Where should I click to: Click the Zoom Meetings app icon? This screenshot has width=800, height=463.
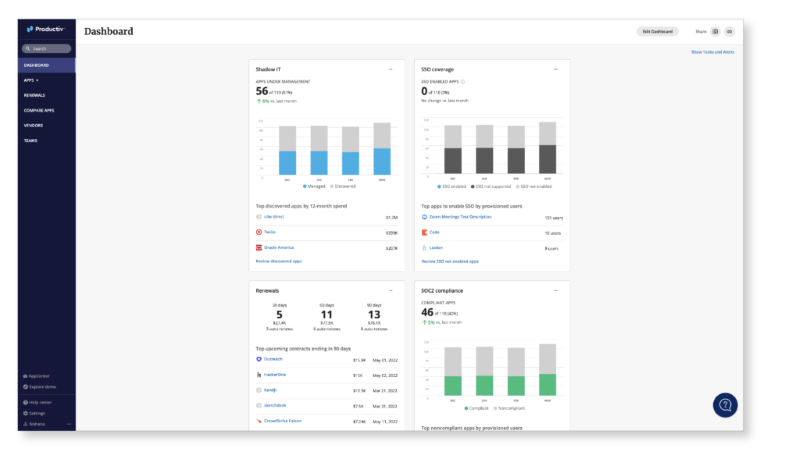coord(424,217)
